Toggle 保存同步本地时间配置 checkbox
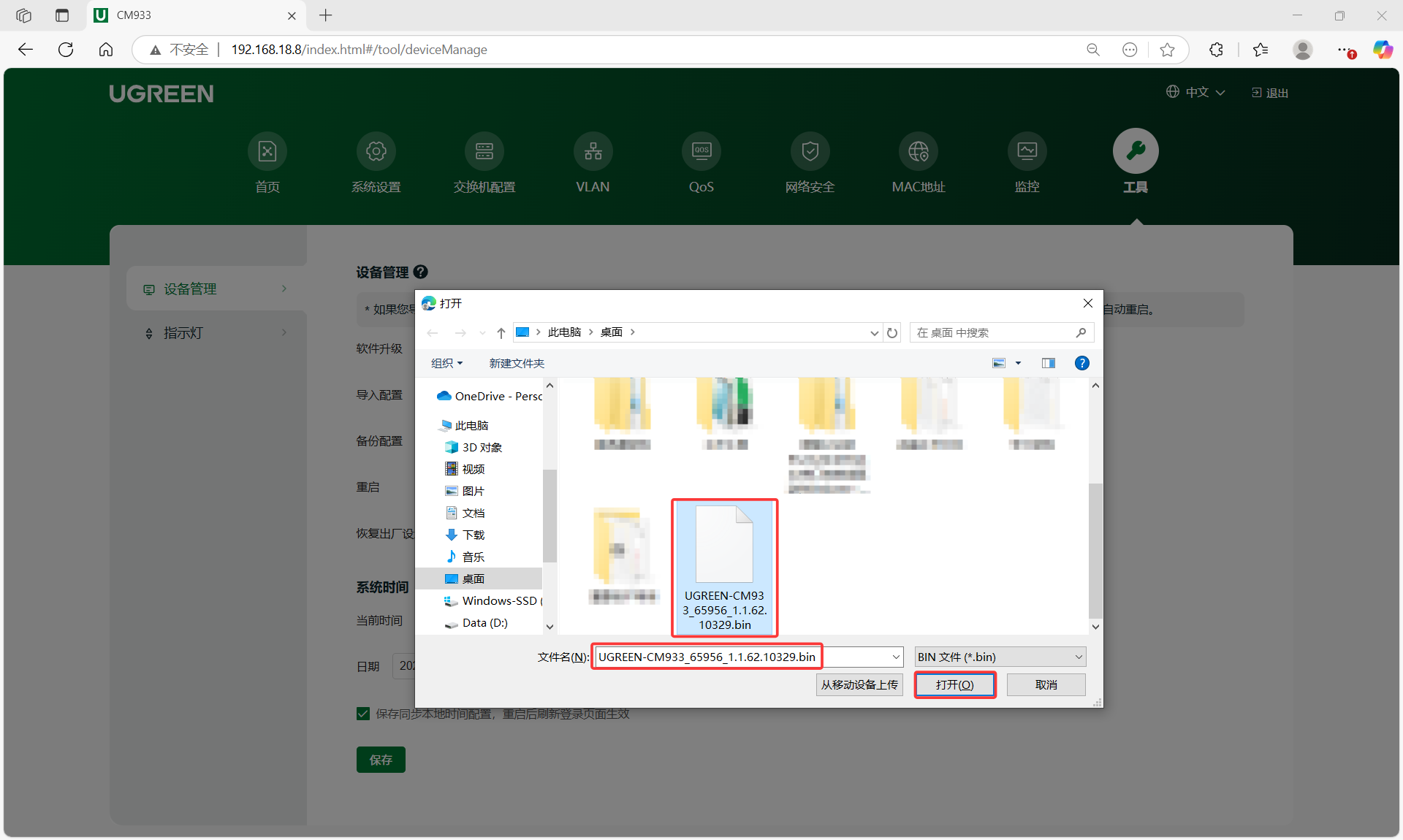This screenshot has height=840, width=1403. click(363, 714)
